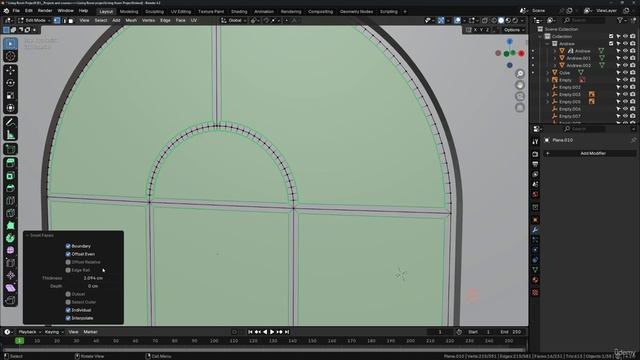The height and width of the screenshot is (360, 640).
Task: Select the Smooth tool
Action: click(x=11, y=250)
